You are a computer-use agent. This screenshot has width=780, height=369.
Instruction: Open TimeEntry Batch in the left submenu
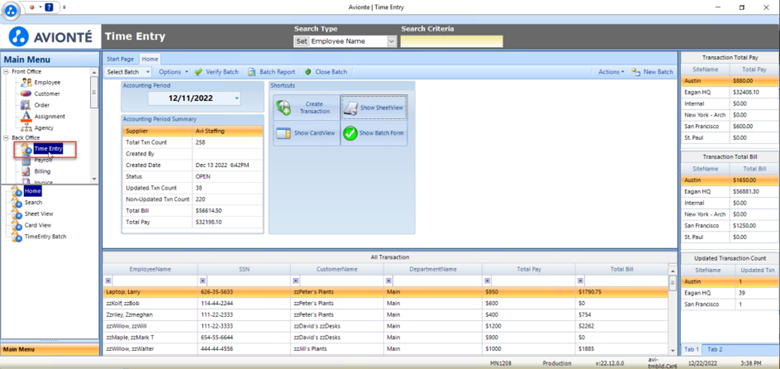45,237
